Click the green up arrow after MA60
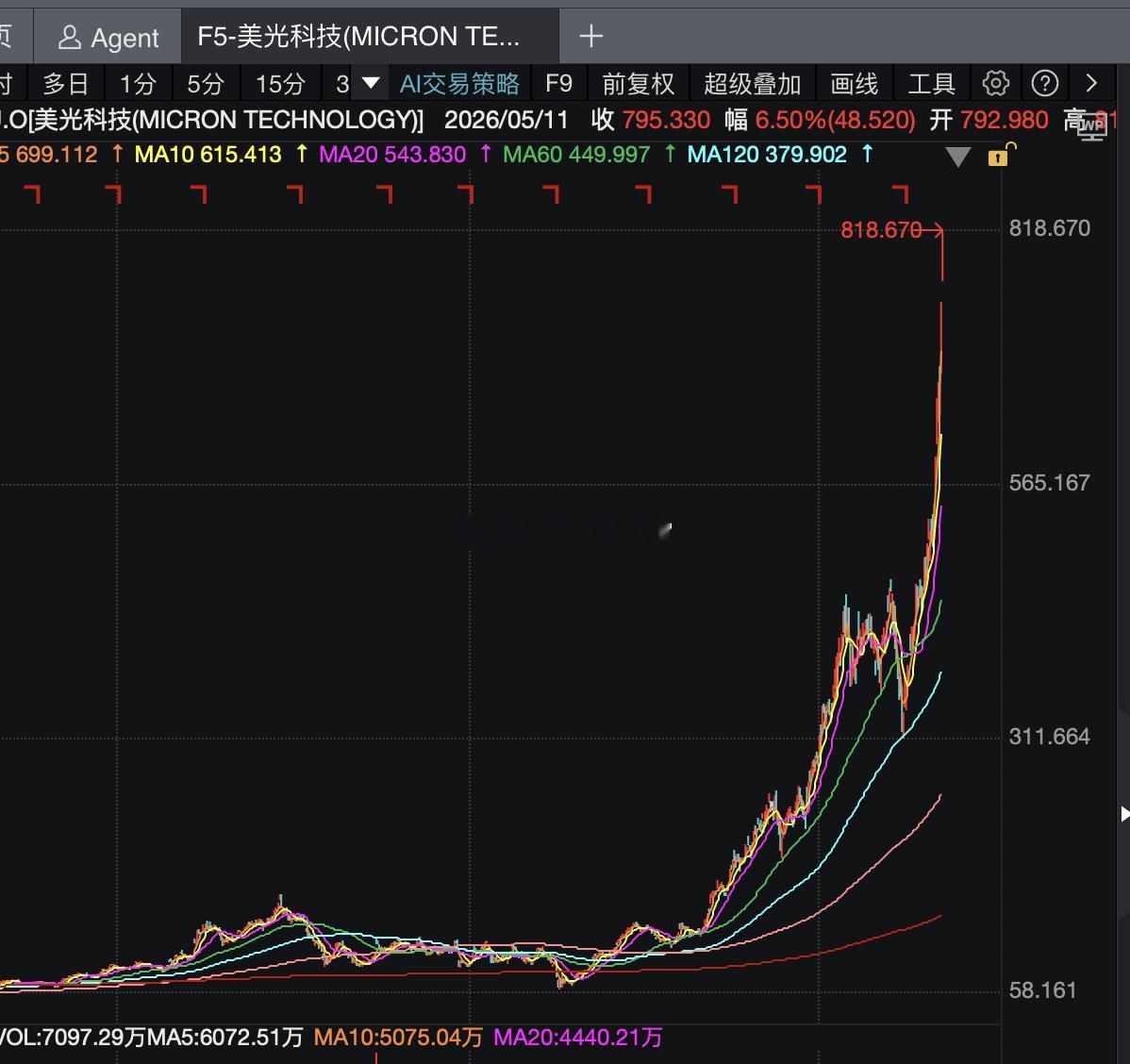 coord(670,154)
